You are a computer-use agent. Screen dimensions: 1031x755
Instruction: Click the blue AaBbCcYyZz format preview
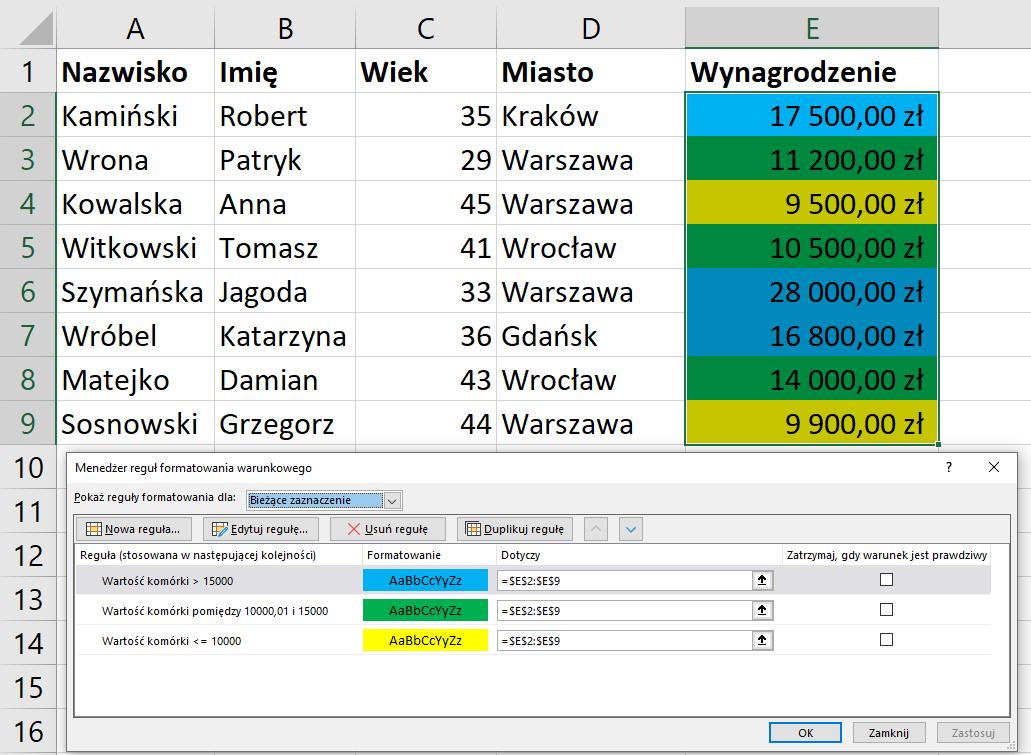point(425,578)
